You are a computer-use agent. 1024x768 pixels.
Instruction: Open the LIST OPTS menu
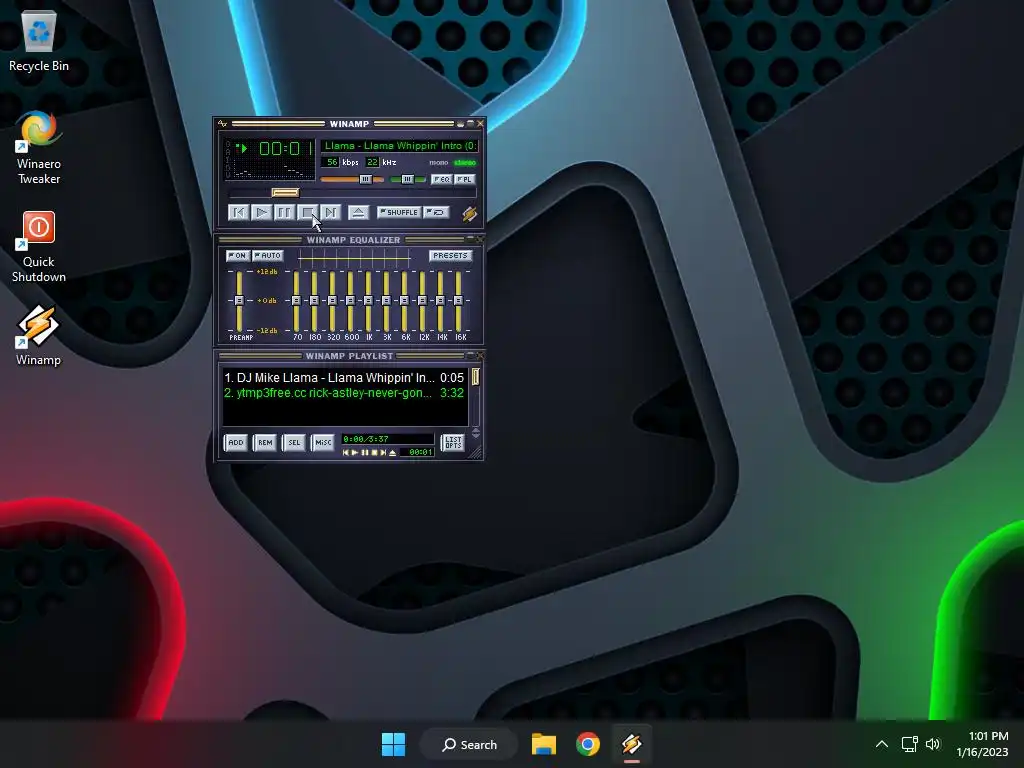(453, 442)
